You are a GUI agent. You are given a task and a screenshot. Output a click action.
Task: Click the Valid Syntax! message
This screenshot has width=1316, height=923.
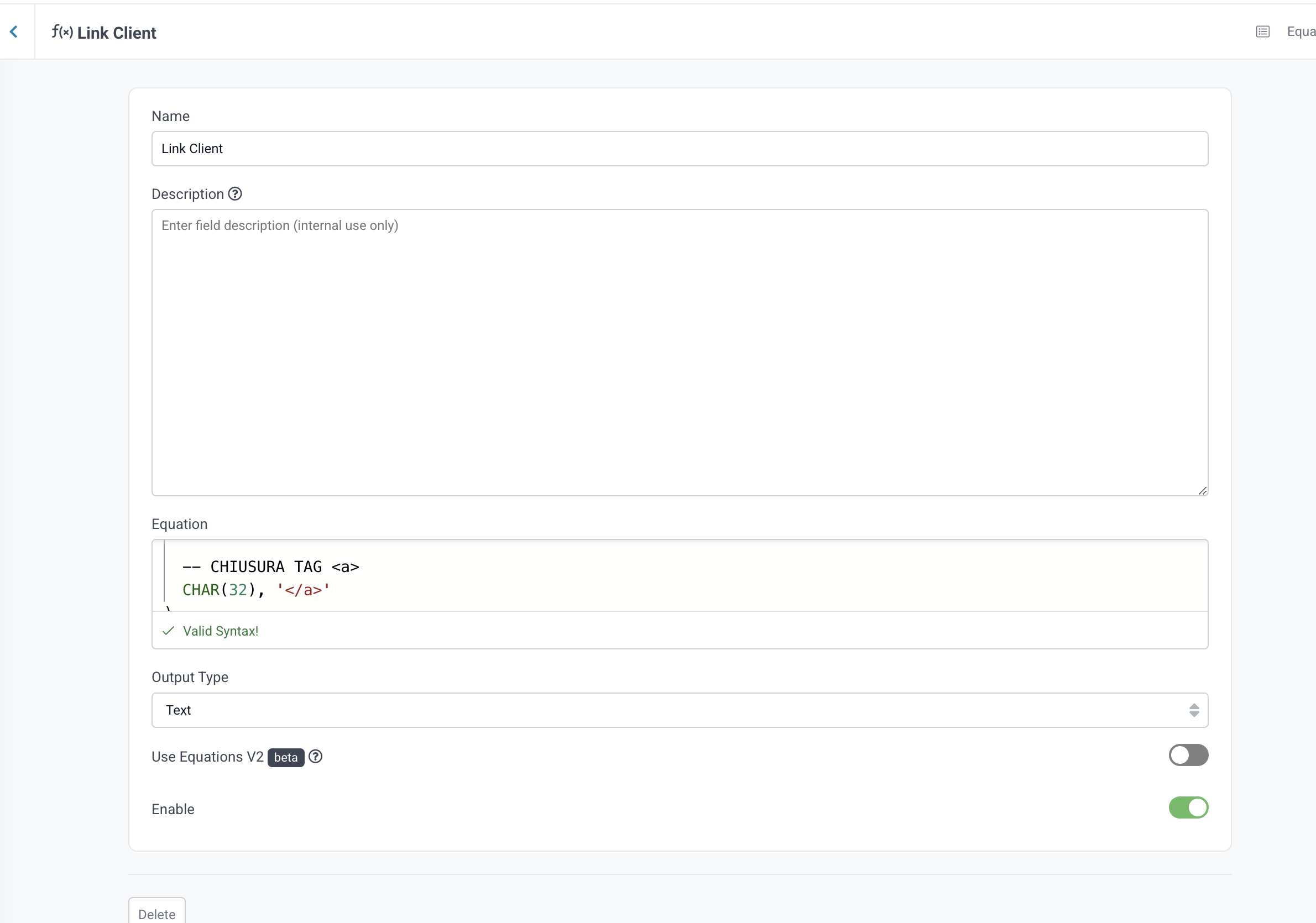tap(221, 631)
